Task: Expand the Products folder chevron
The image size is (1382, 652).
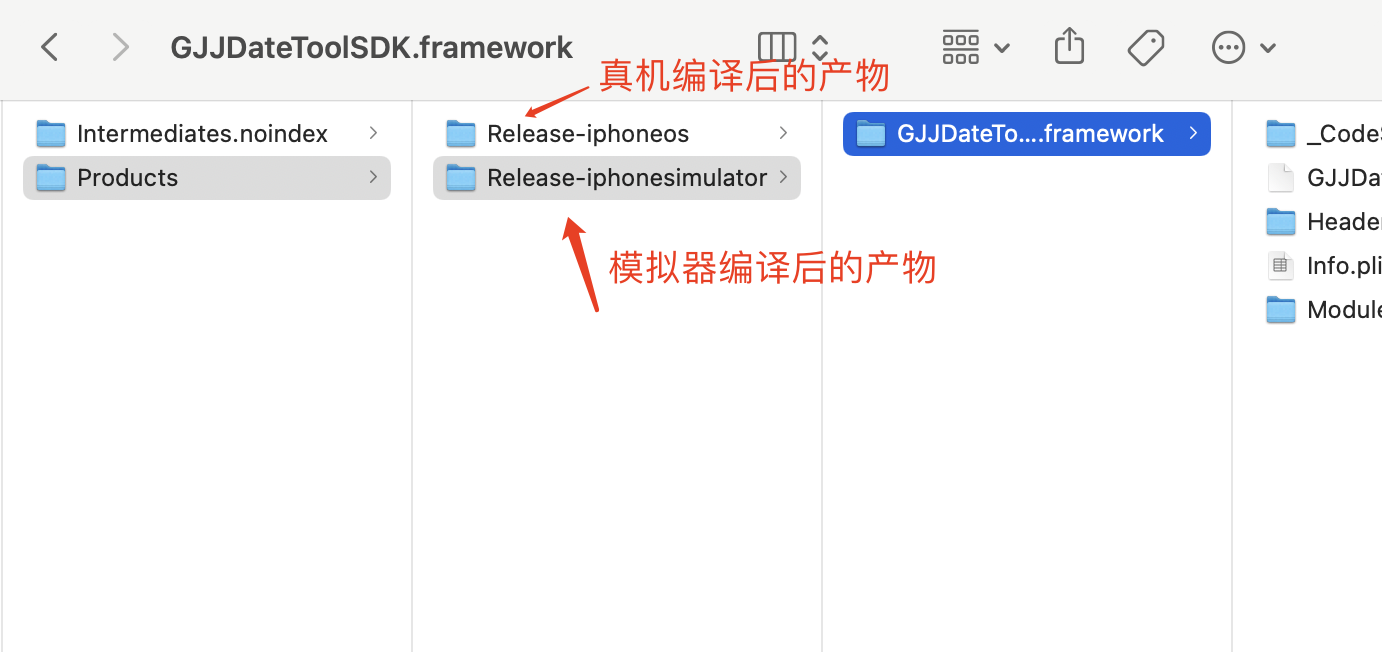Action: pyautogui.click(x=373, y=177)
